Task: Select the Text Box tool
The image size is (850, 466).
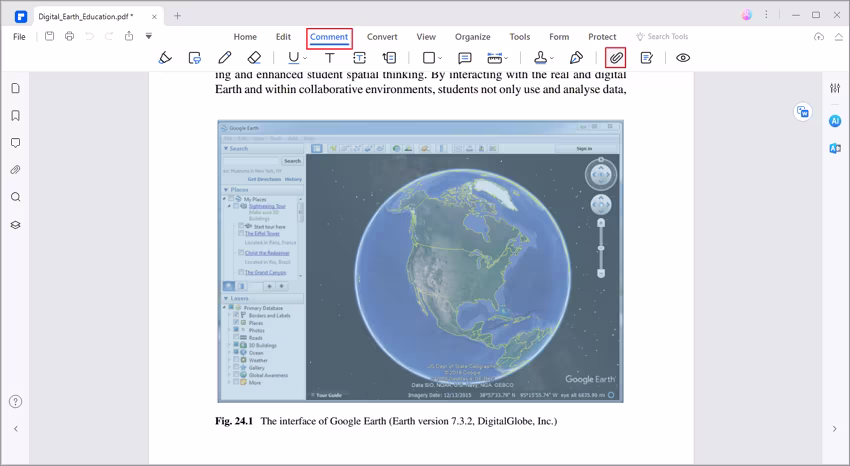Action: pyautogui.click(x=359, y=57)
